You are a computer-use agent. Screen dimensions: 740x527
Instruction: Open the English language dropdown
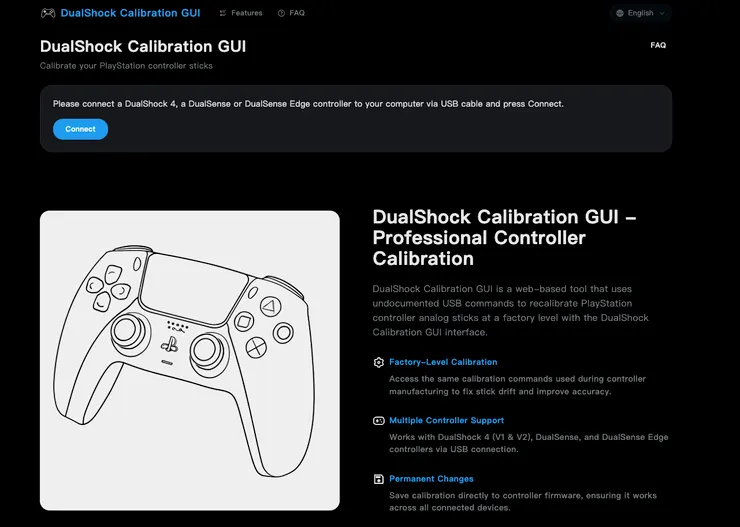click(x=640, y=13)
